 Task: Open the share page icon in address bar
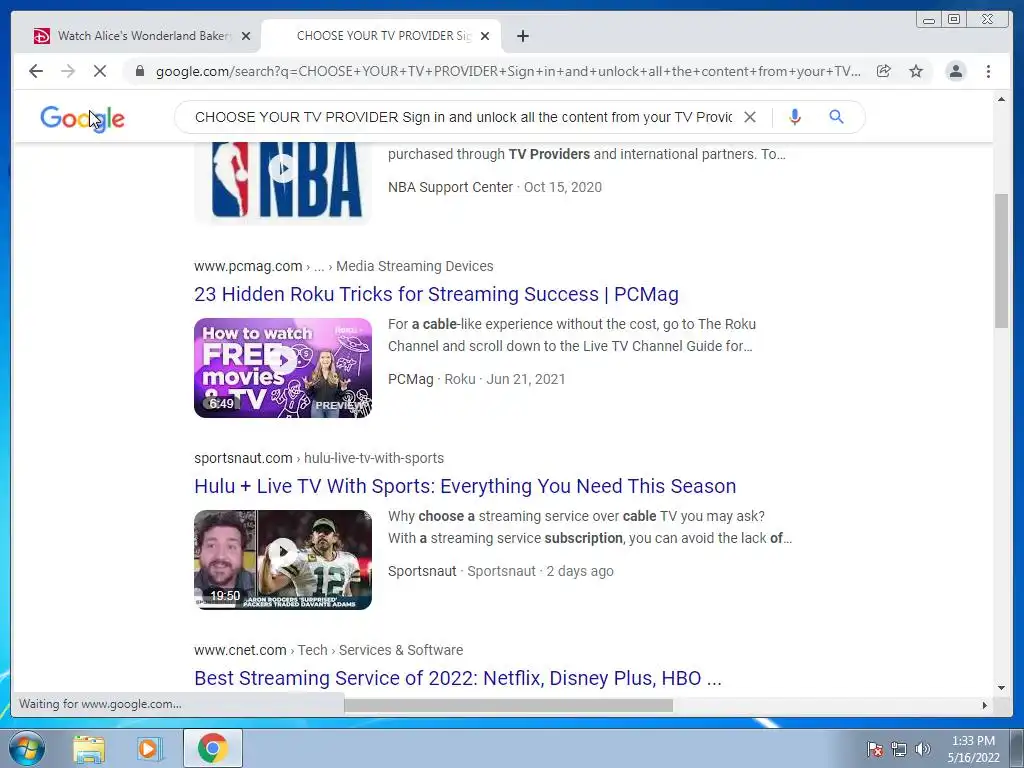884,71
